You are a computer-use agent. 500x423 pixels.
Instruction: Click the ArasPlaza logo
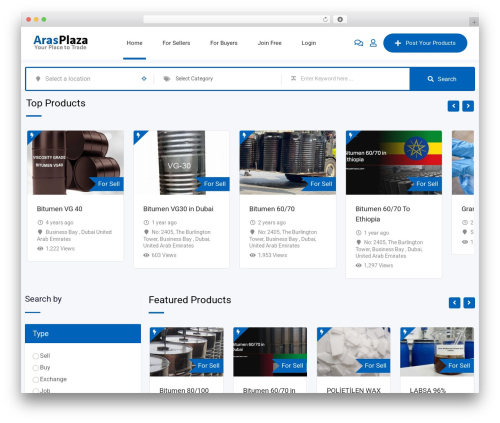tap(61, 42)
